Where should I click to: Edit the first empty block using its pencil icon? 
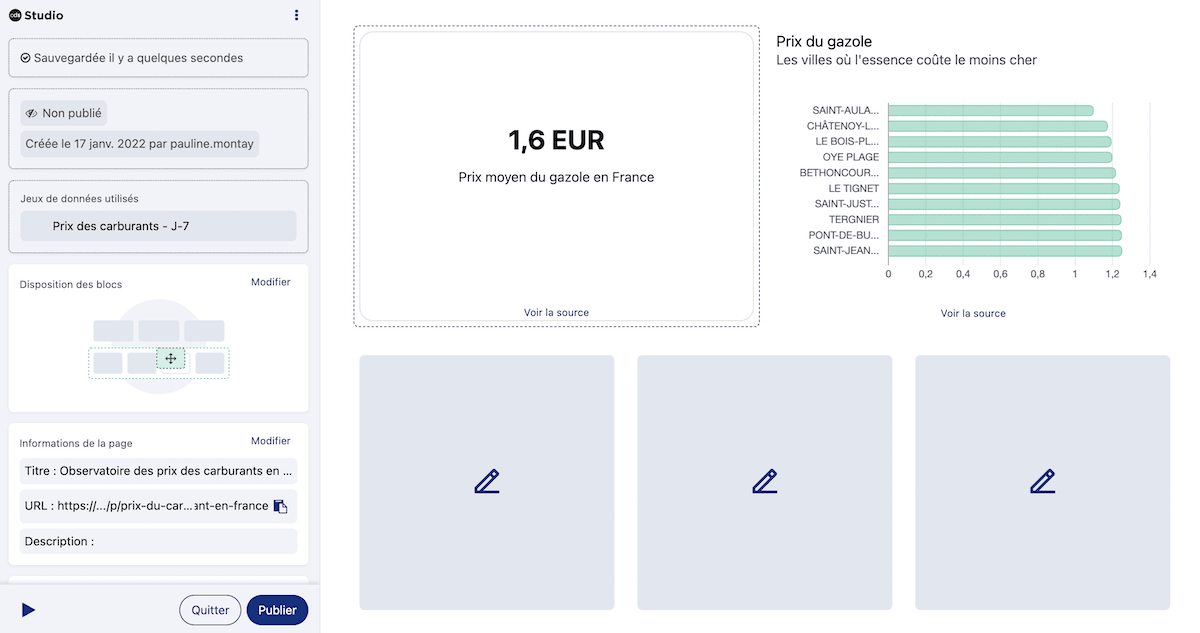pos(487,482)
